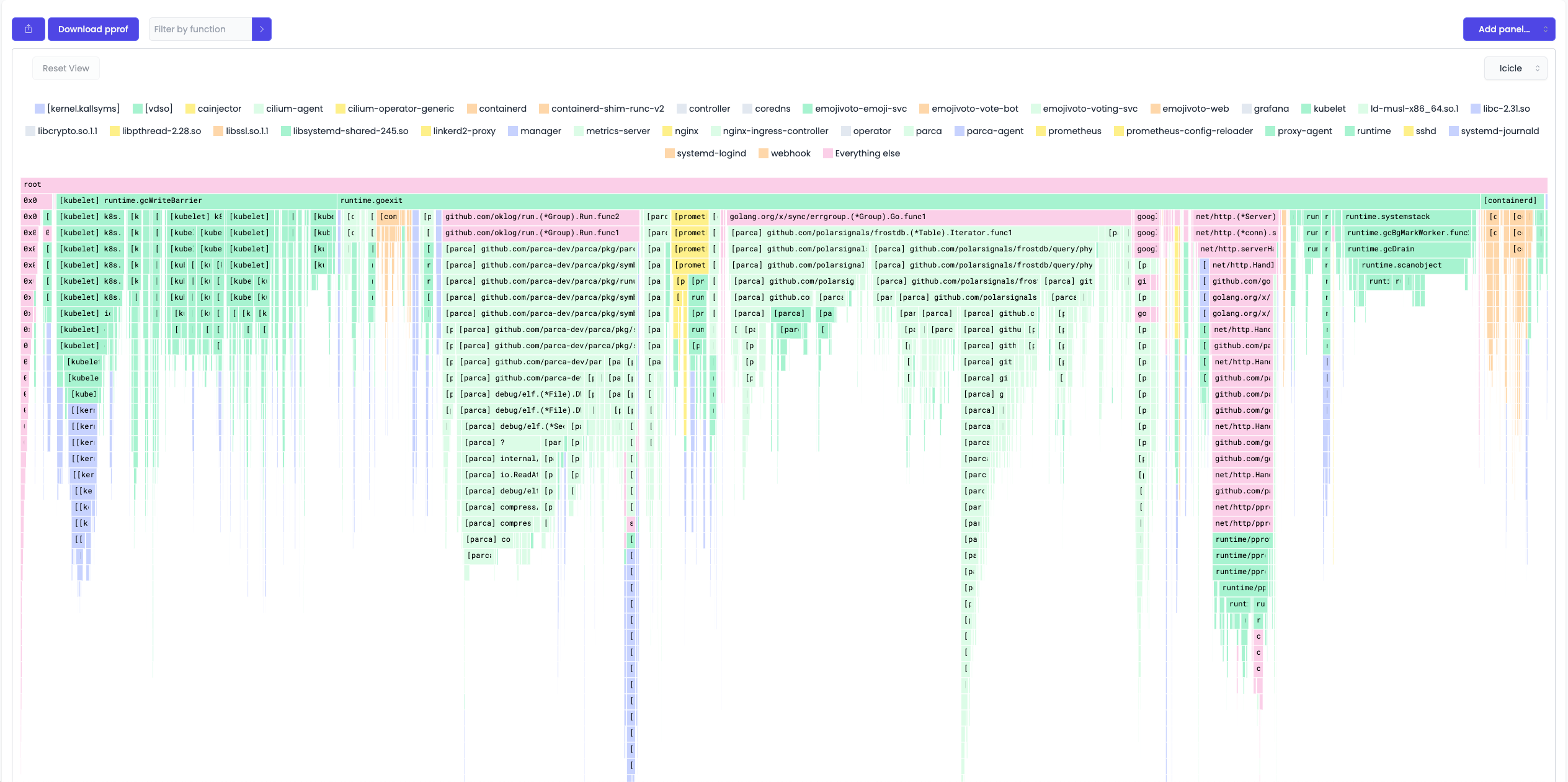
Task: Select the systemd-journald legend entry
Action: pyautogui.click(x=1494, y=131)
